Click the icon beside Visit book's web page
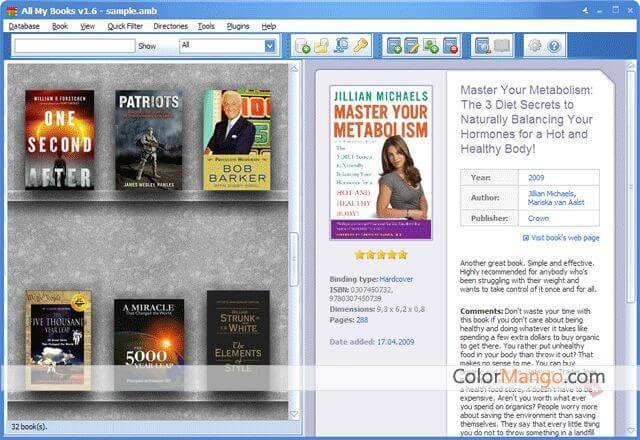The width and height of the screenshot is (640, 440). (526, 238)
